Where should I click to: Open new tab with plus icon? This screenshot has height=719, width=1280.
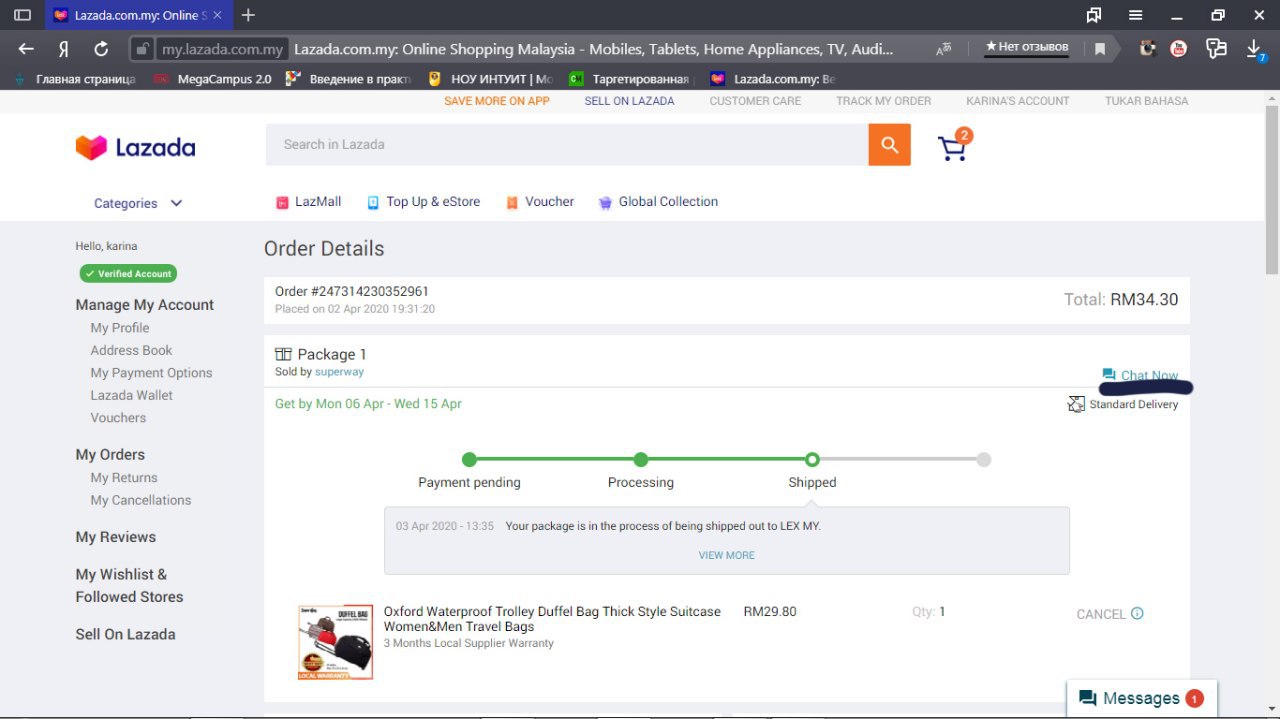point(249,15)
